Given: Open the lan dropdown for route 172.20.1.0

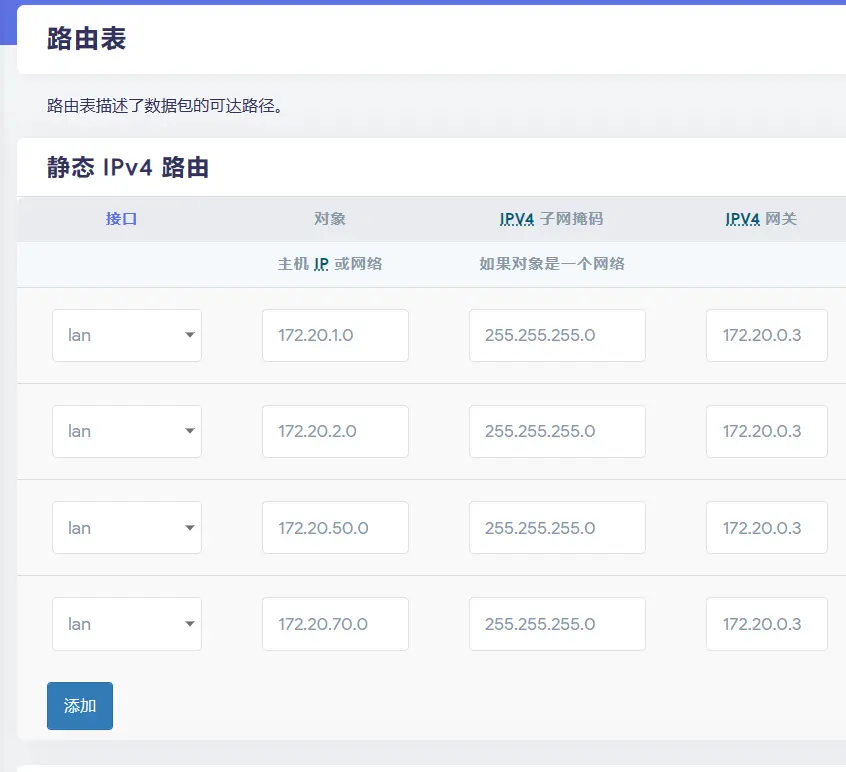Looking at the screenshot, I should (x=127, y=335).
